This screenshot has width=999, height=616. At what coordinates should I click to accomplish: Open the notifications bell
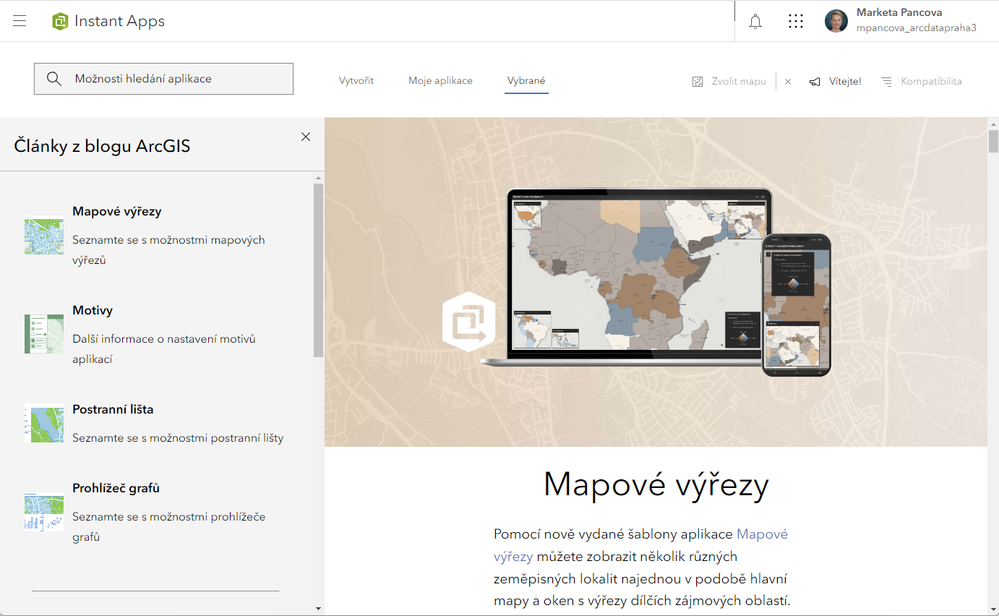(755, 22)
